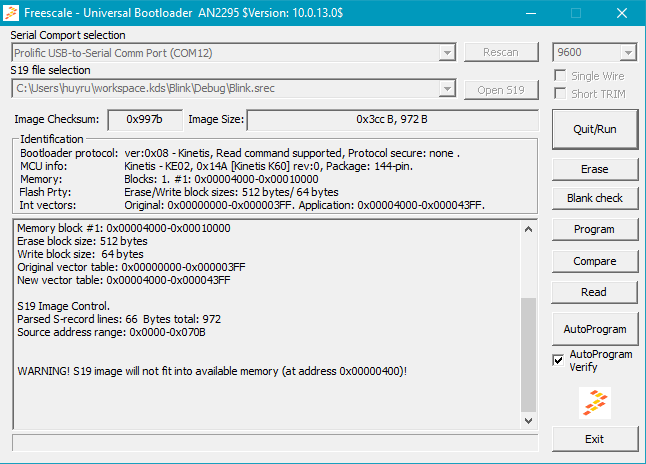Viewport: 646px width, 464px height.
Task: Click 'S19 Image Control.' log line
Action: pos(63,306)
